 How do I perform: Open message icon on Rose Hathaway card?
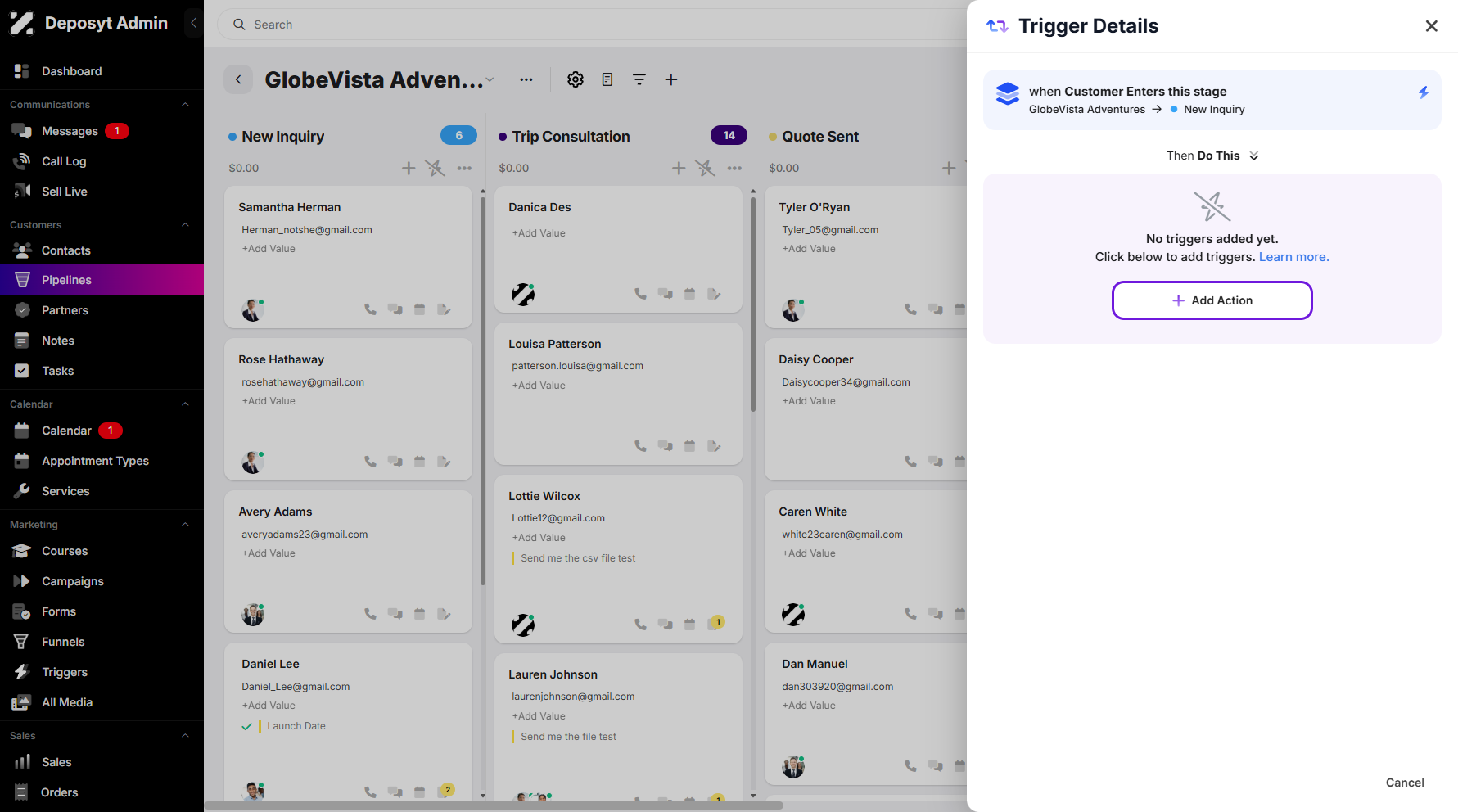coord(395,462)
